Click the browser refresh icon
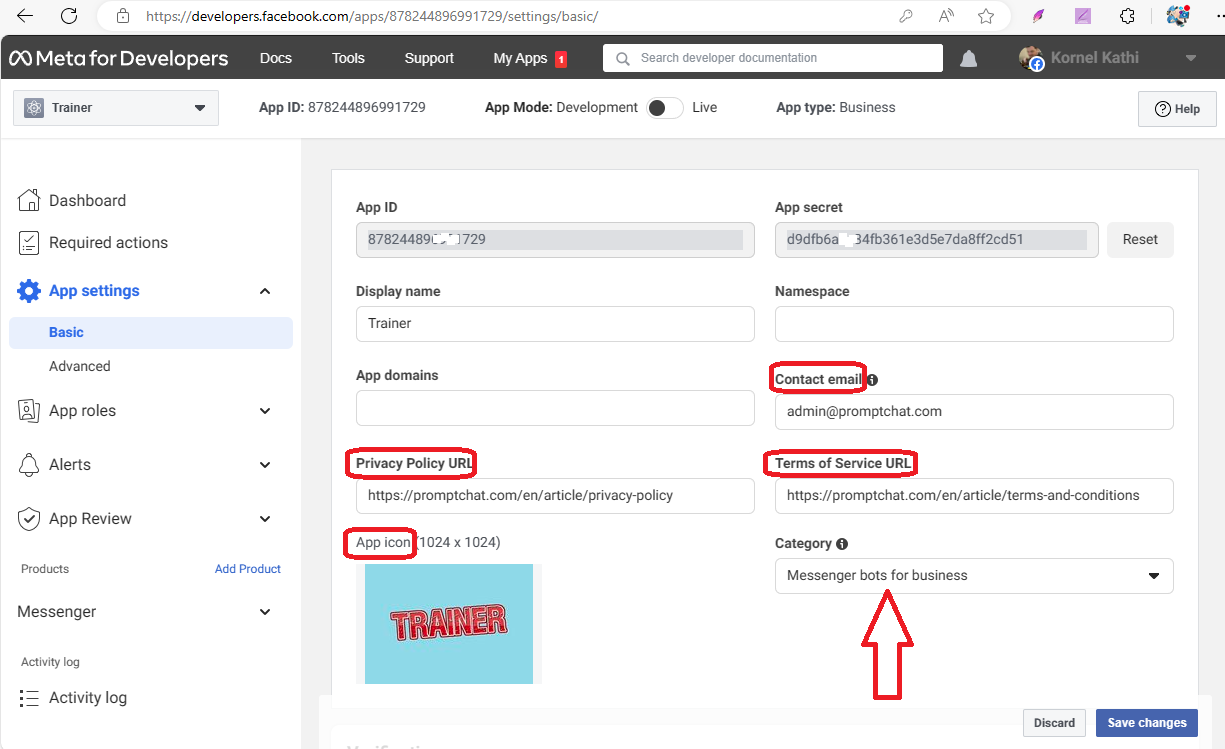 pyautogui.click(x=68, y=16)
